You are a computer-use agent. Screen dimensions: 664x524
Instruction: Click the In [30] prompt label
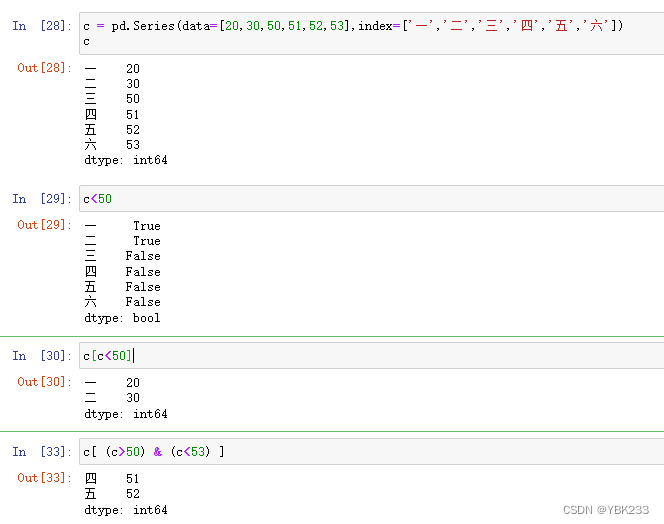[x=42, y=356]
